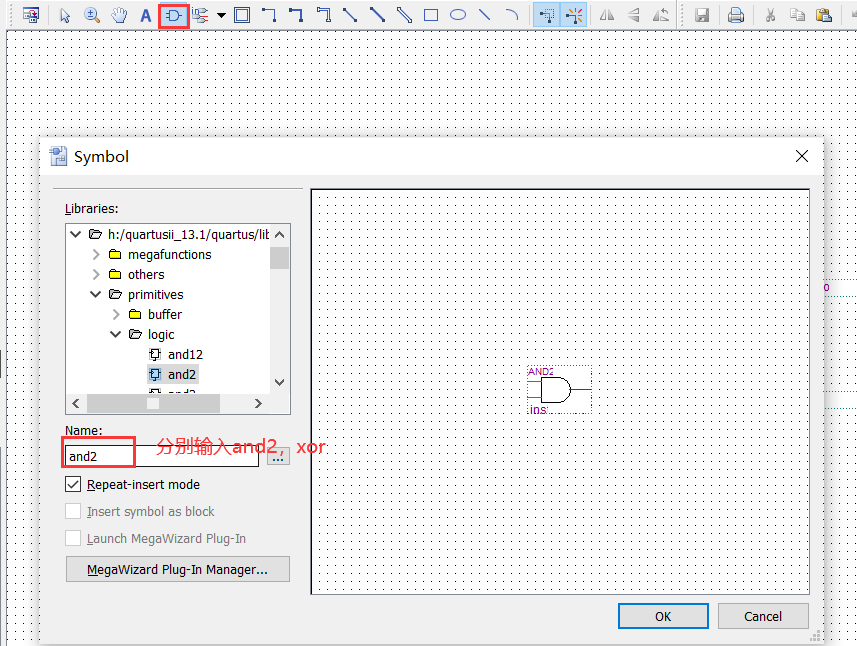Choose the Text tool
Viewport: 857px width, 646px height.
click(x=145, y=15)
